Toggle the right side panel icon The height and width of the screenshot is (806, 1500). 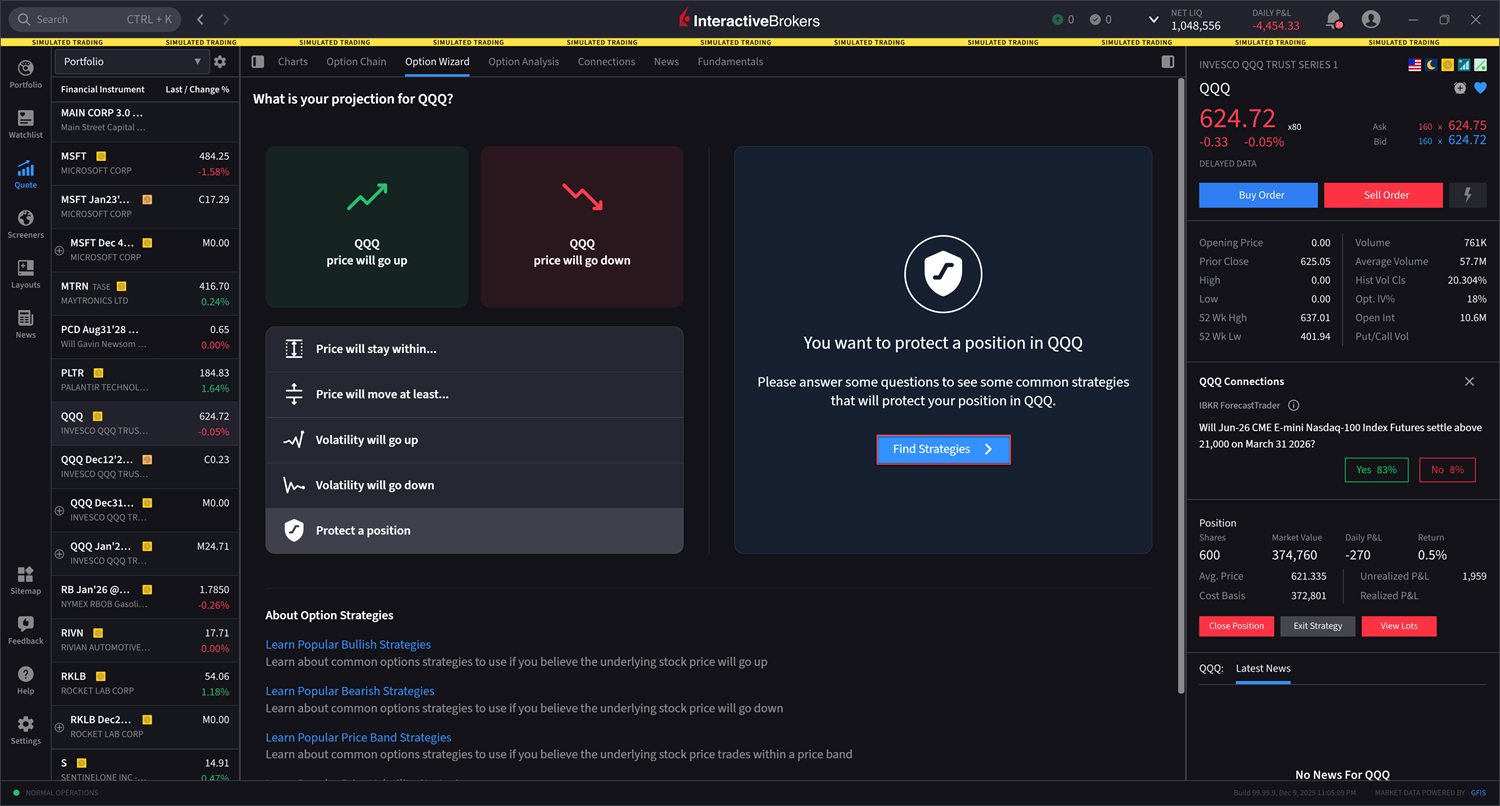pos(1167,62)
